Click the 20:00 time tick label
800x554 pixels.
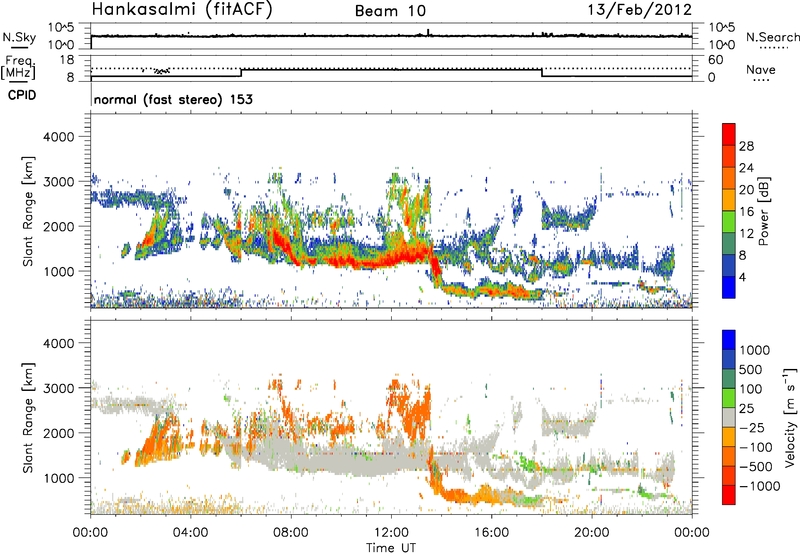[592, 533]
